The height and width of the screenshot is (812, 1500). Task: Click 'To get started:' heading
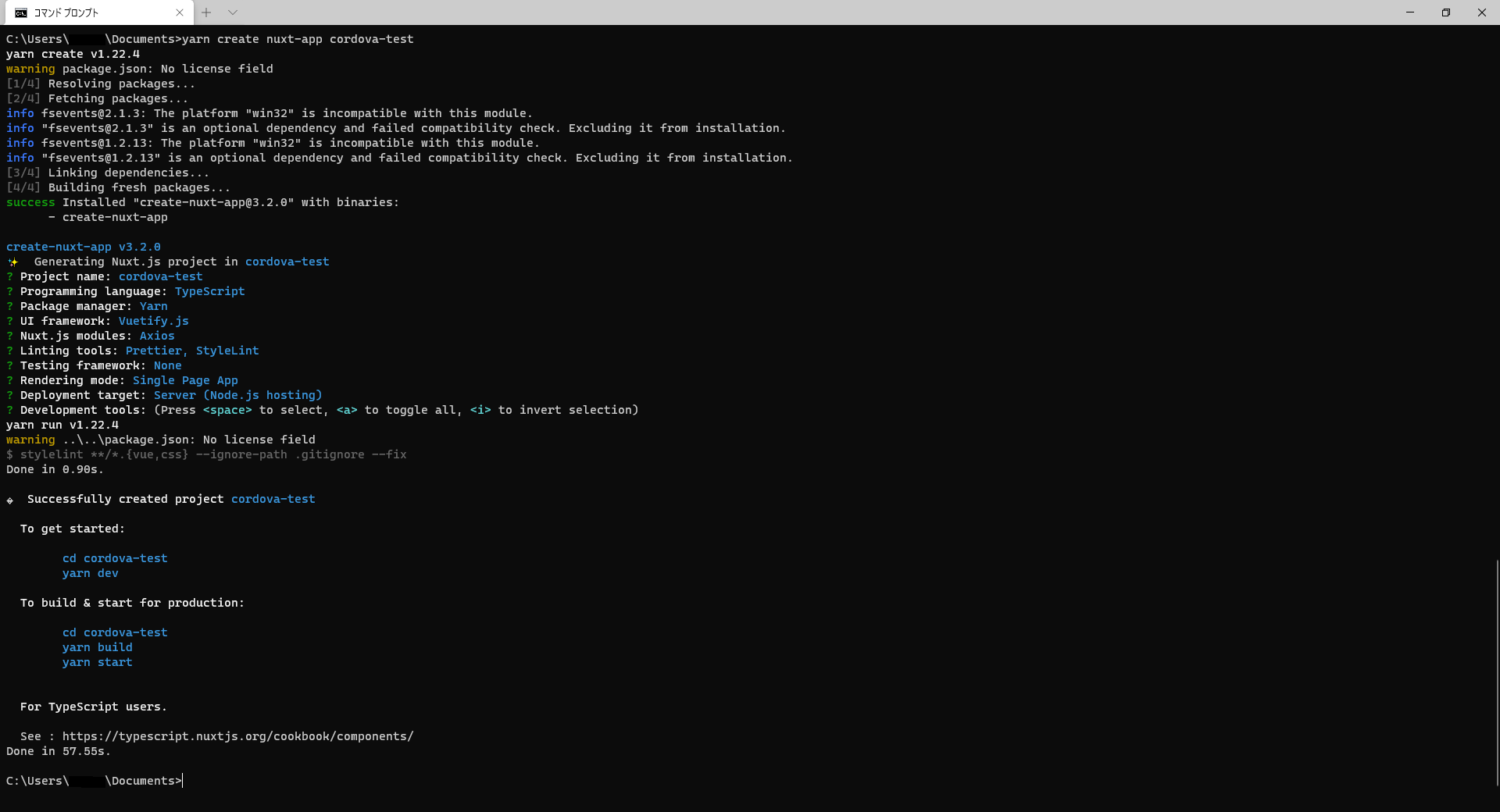(73, 529)
